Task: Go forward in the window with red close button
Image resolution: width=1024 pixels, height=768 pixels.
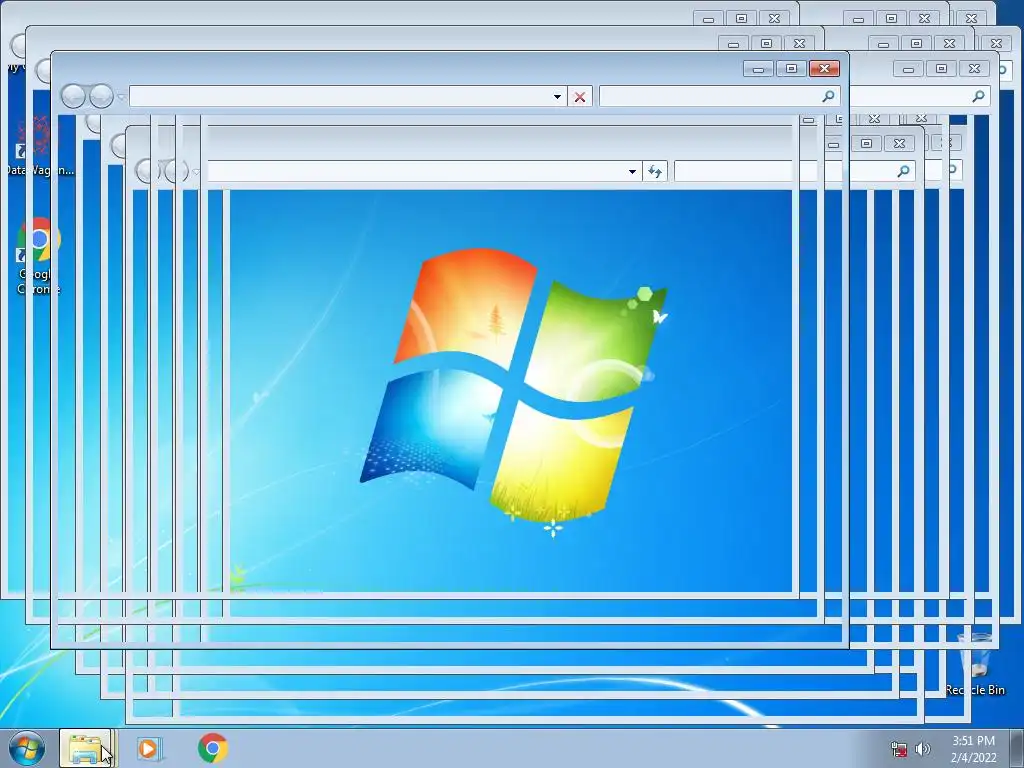Action: coord(101,97)
